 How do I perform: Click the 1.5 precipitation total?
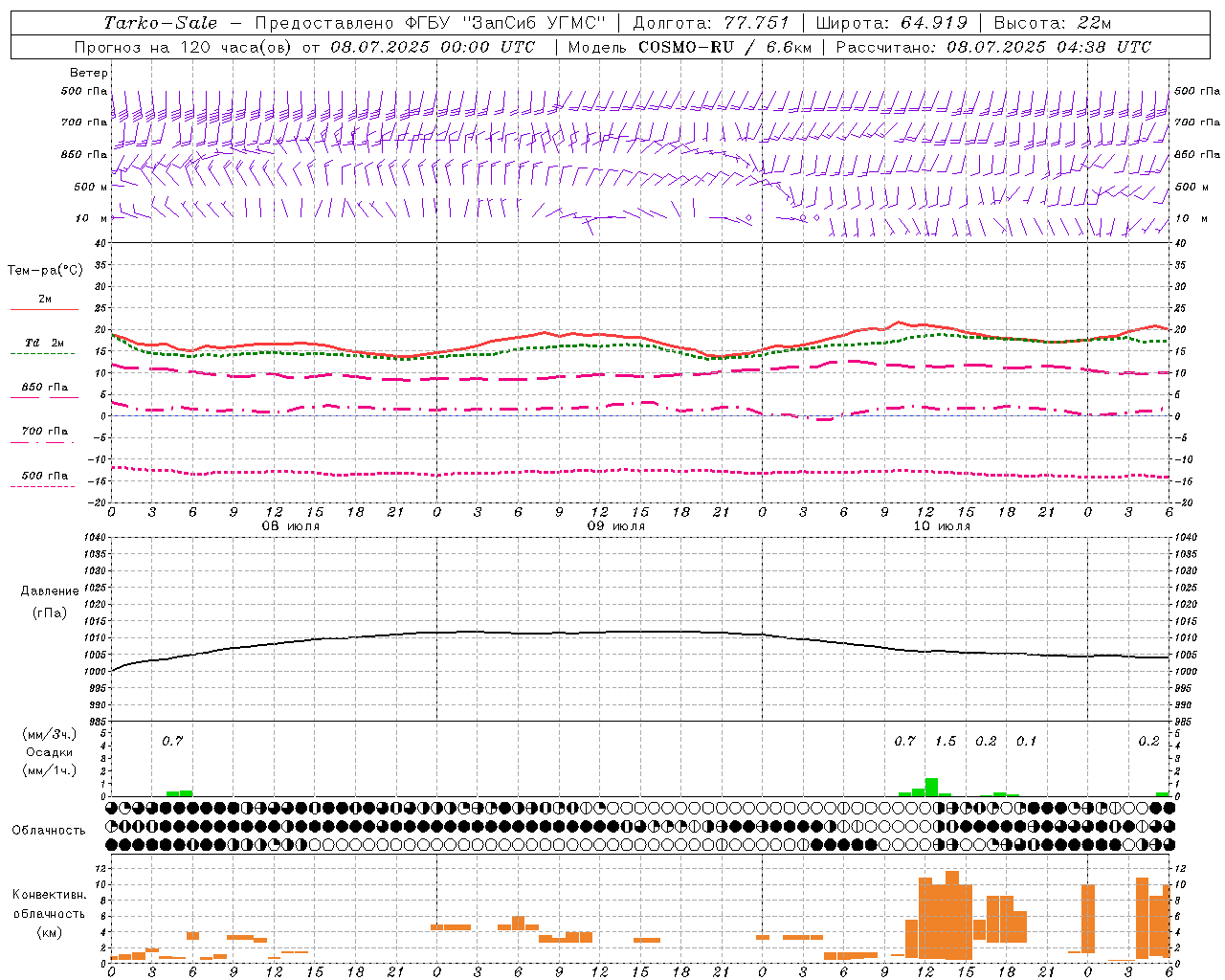(946, 741)
